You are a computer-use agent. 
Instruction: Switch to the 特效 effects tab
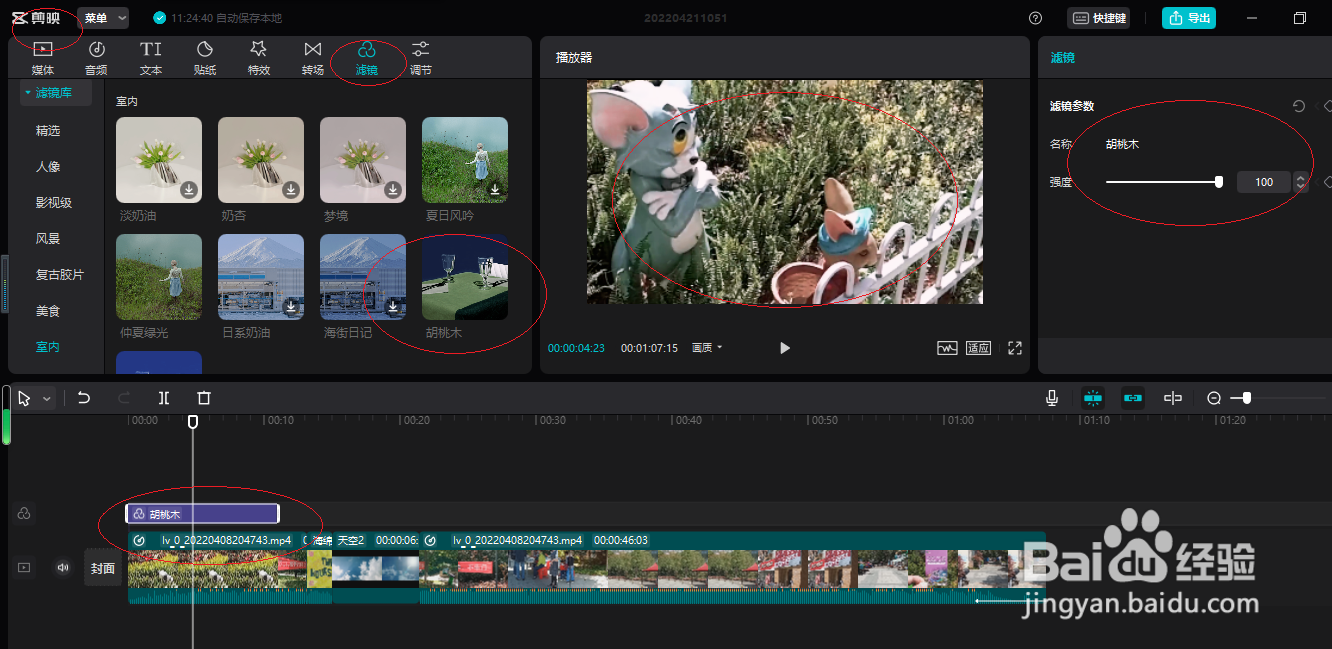click(259, 58)
